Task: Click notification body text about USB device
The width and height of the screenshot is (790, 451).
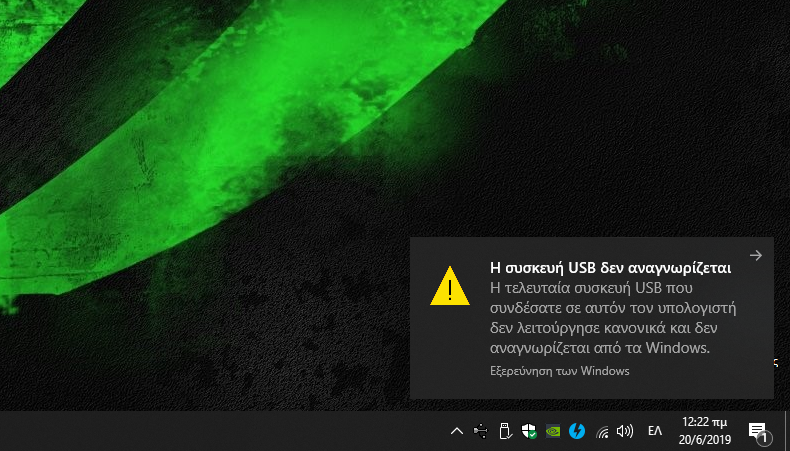Action: coord(613,318)
